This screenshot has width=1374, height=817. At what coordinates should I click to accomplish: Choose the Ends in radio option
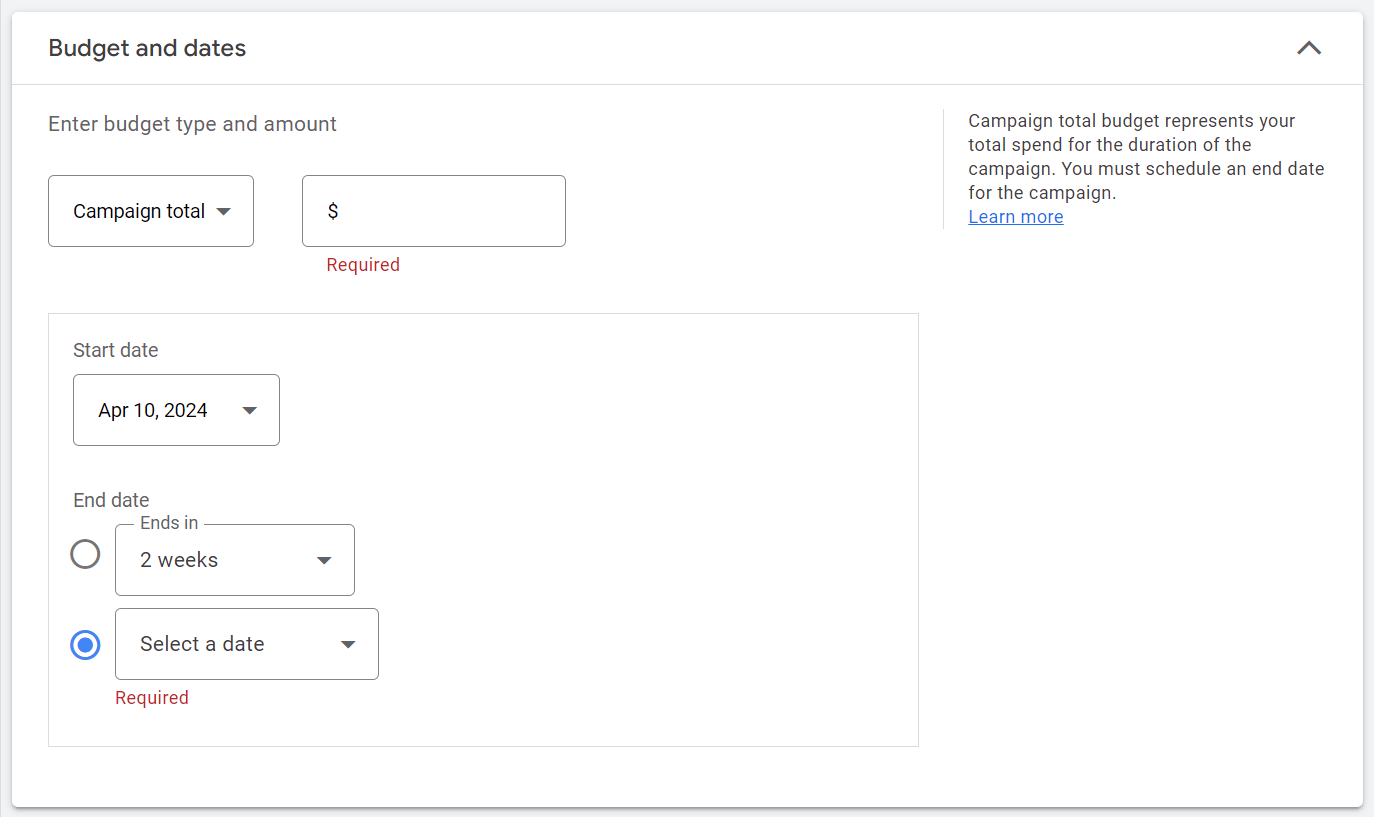[x=85, y=553]
